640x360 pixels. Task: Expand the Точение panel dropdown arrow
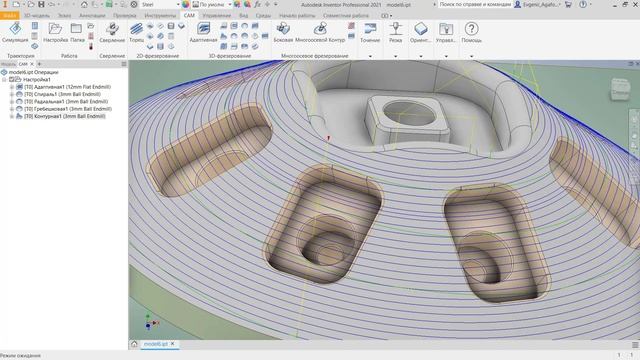370,56
